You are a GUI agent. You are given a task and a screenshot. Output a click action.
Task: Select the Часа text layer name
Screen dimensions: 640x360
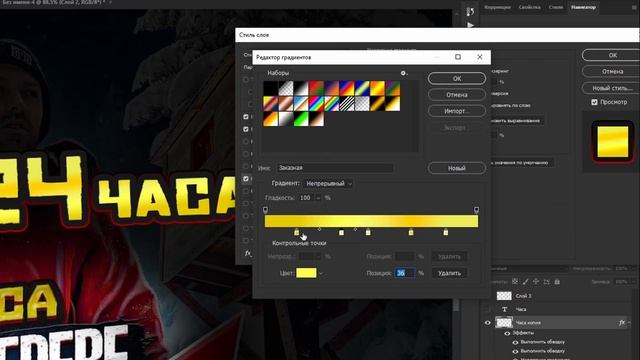click(x=521, y=309)
